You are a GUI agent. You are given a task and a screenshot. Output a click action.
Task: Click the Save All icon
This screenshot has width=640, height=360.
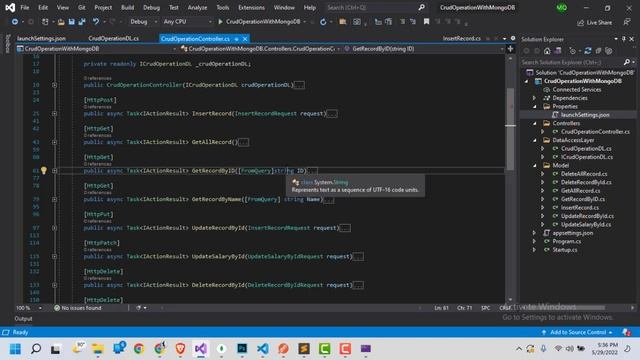click(x=82, y=22)
